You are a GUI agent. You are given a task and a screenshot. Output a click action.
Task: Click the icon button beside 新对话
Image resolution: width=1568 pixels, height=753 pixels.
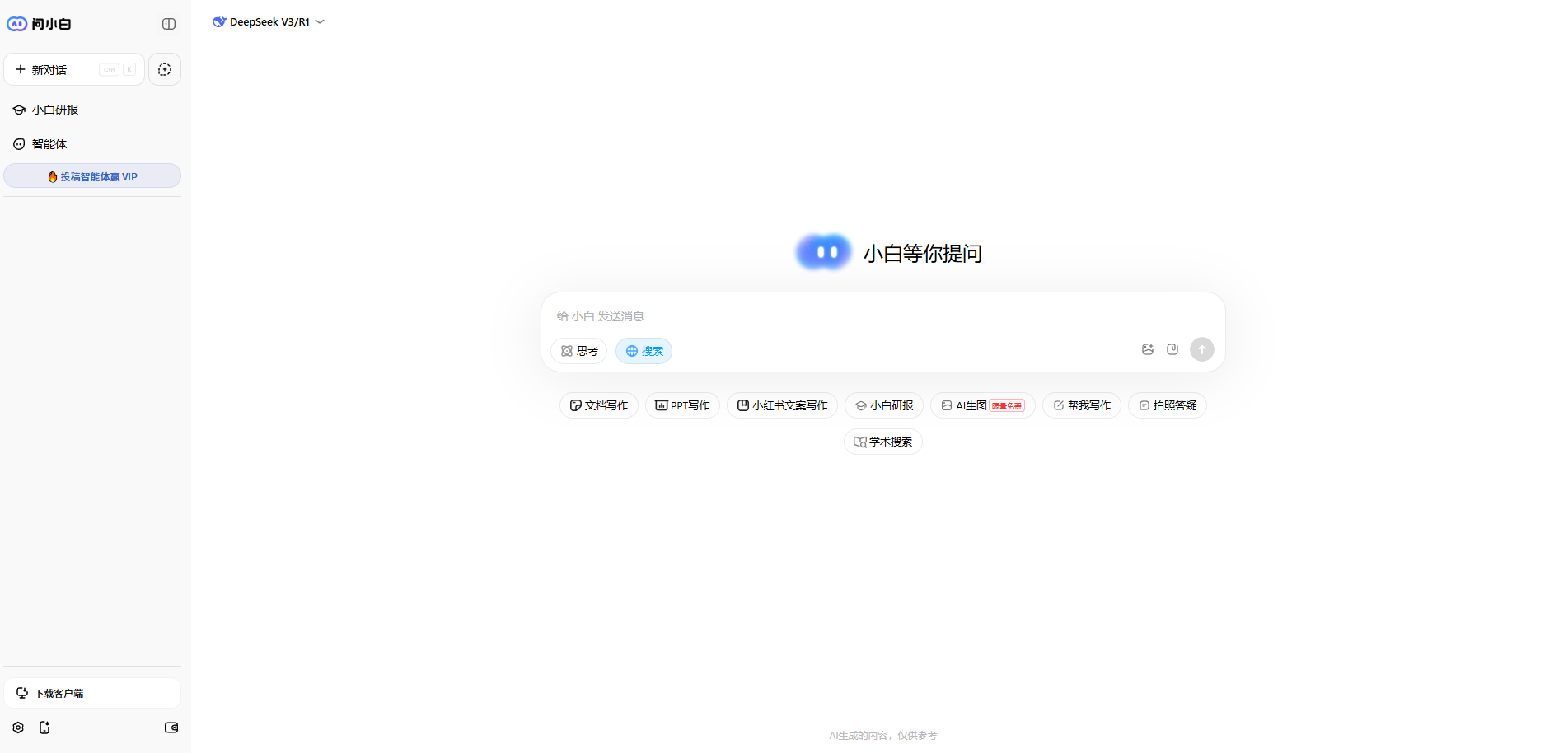pos(164,69)
